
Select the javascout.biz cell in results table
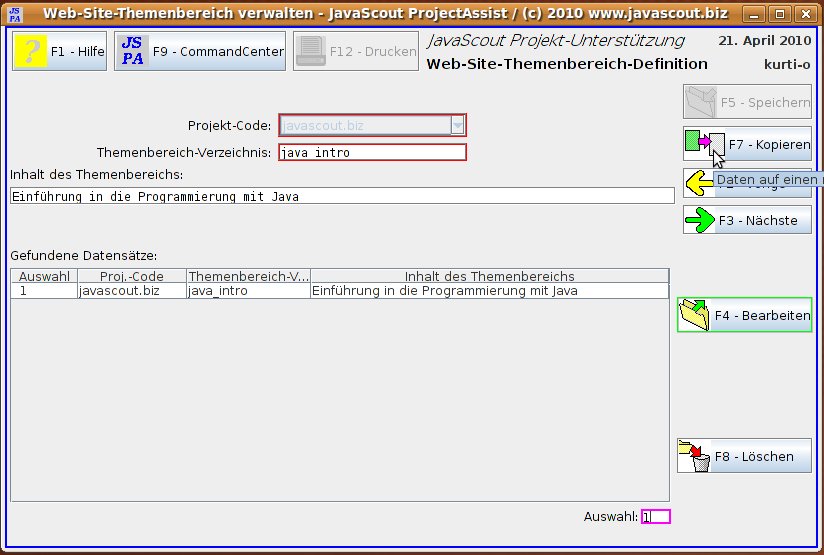131,291
